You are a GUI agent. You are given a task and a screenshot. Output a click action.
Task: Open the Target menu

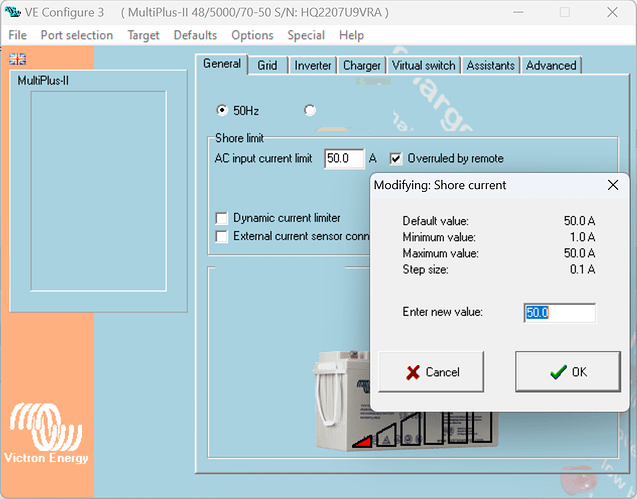(x=143, y=35)
